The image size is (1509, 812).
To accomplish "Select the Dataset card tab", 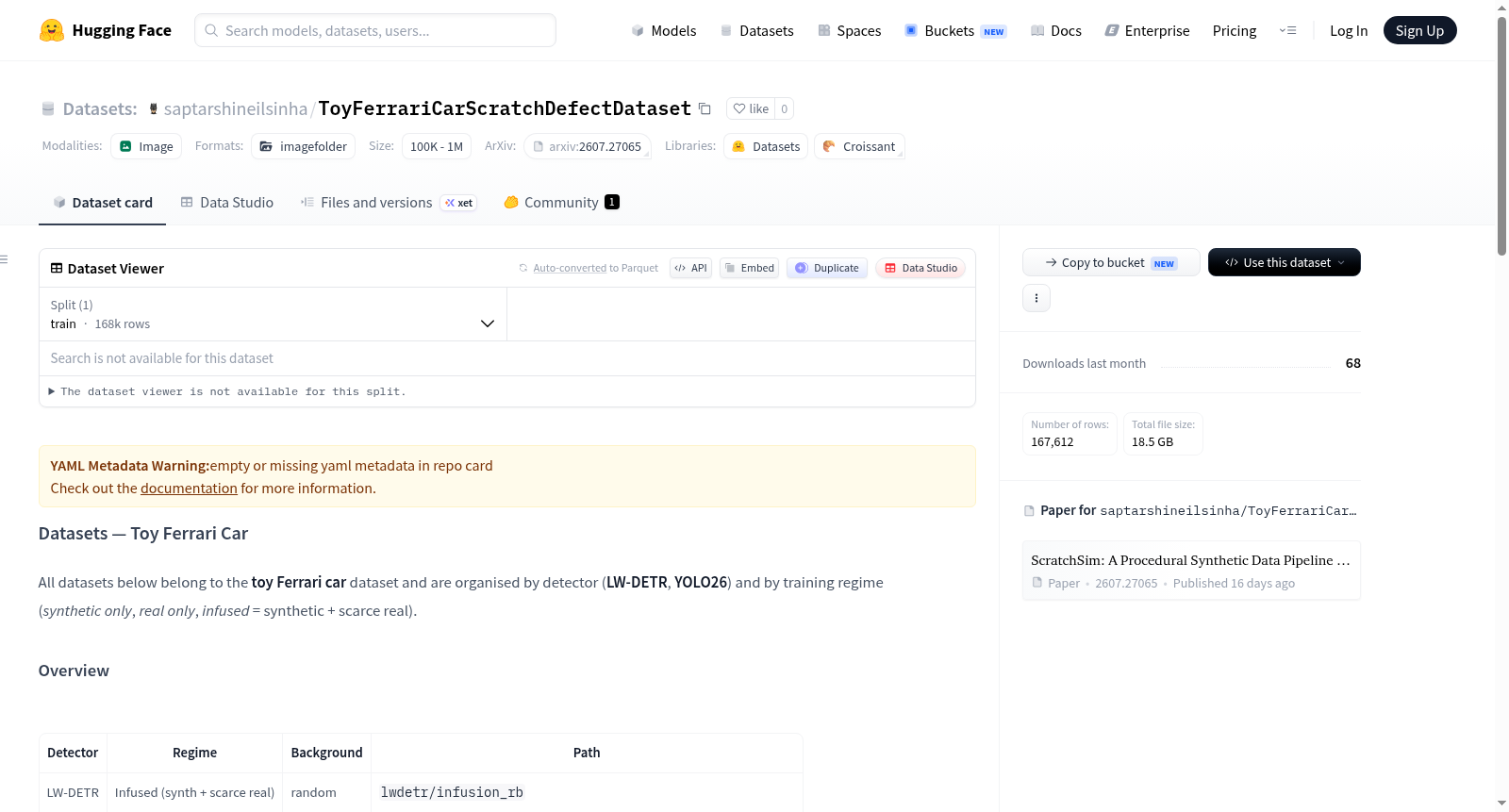I will pyautogui.click(x=102, y=203).
